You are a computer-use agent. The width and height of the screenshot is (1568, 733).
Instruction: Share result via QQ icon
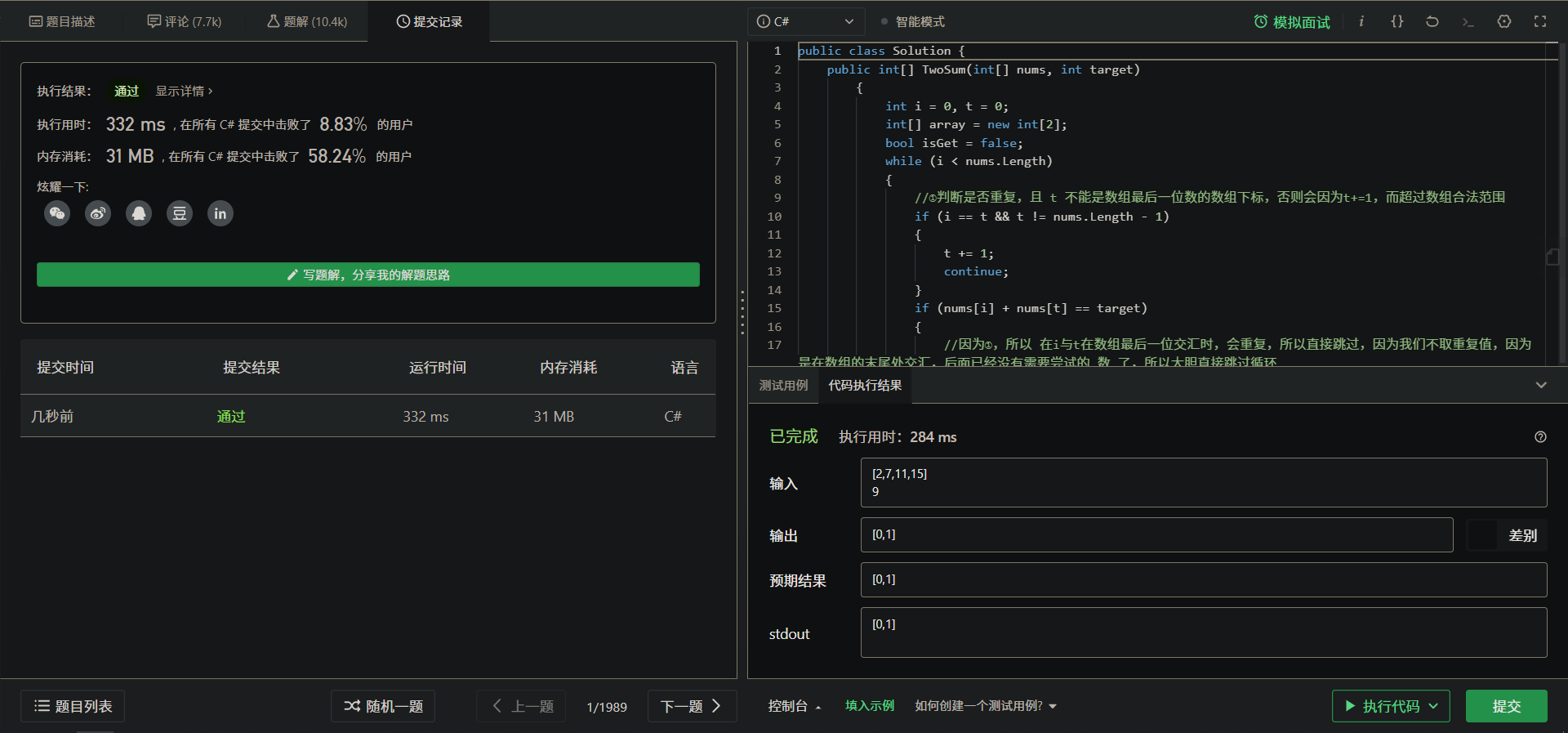point(139,213)
